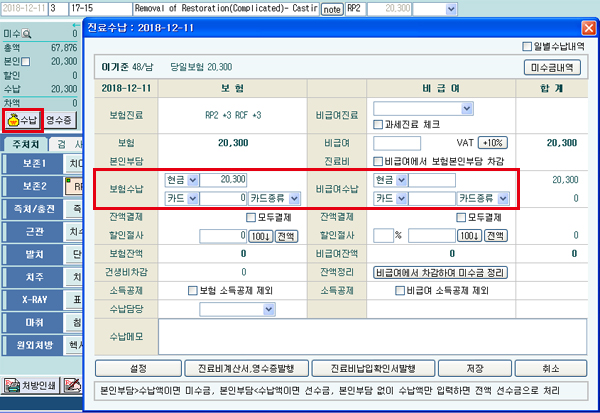Click the note button in top row

click(x=331, y=9)
